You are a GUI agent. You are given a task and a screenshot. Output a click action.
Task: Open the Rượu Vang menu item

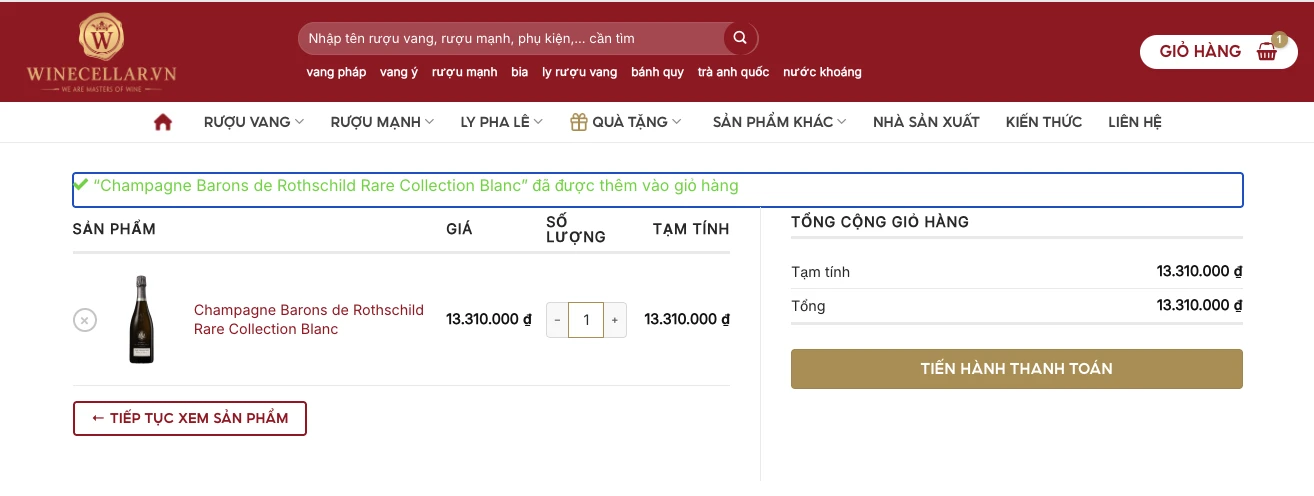click(x=254, y=122)
